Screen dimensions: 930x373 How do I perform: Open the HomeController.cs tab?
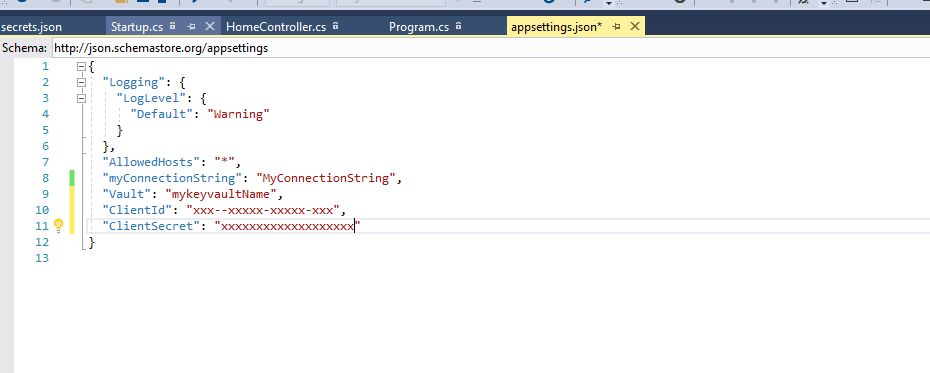(x=276, y=27)
